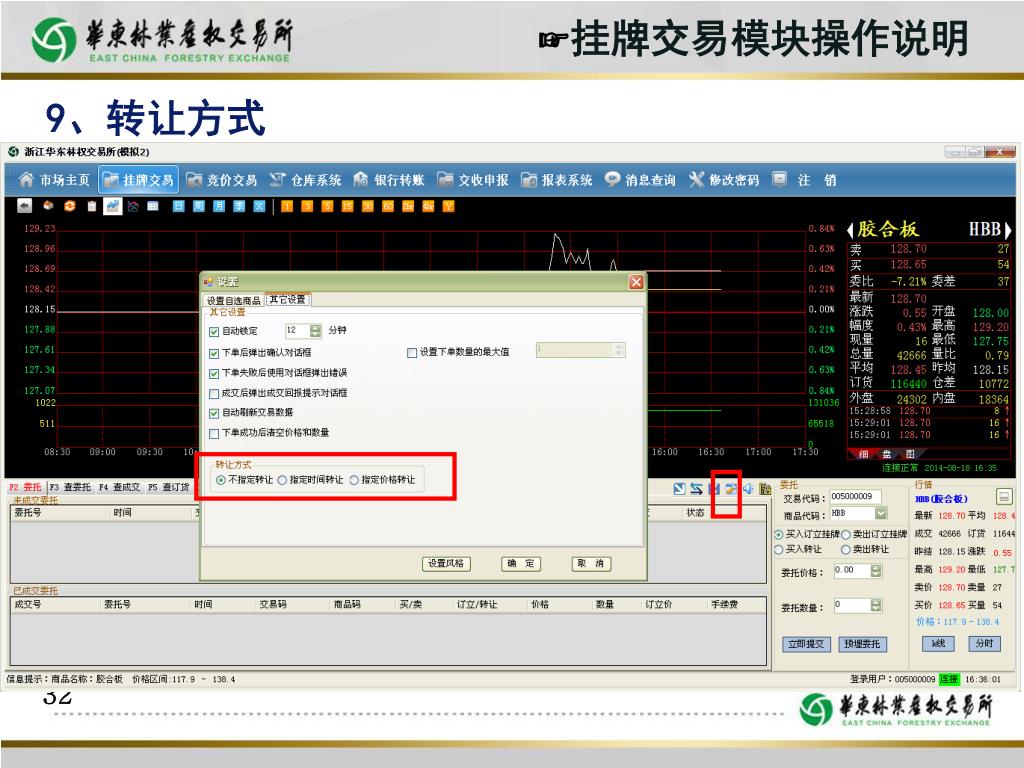The image size is (1024, 768).
Task: Click the 预埋委托 button
Action: point(862,644)
